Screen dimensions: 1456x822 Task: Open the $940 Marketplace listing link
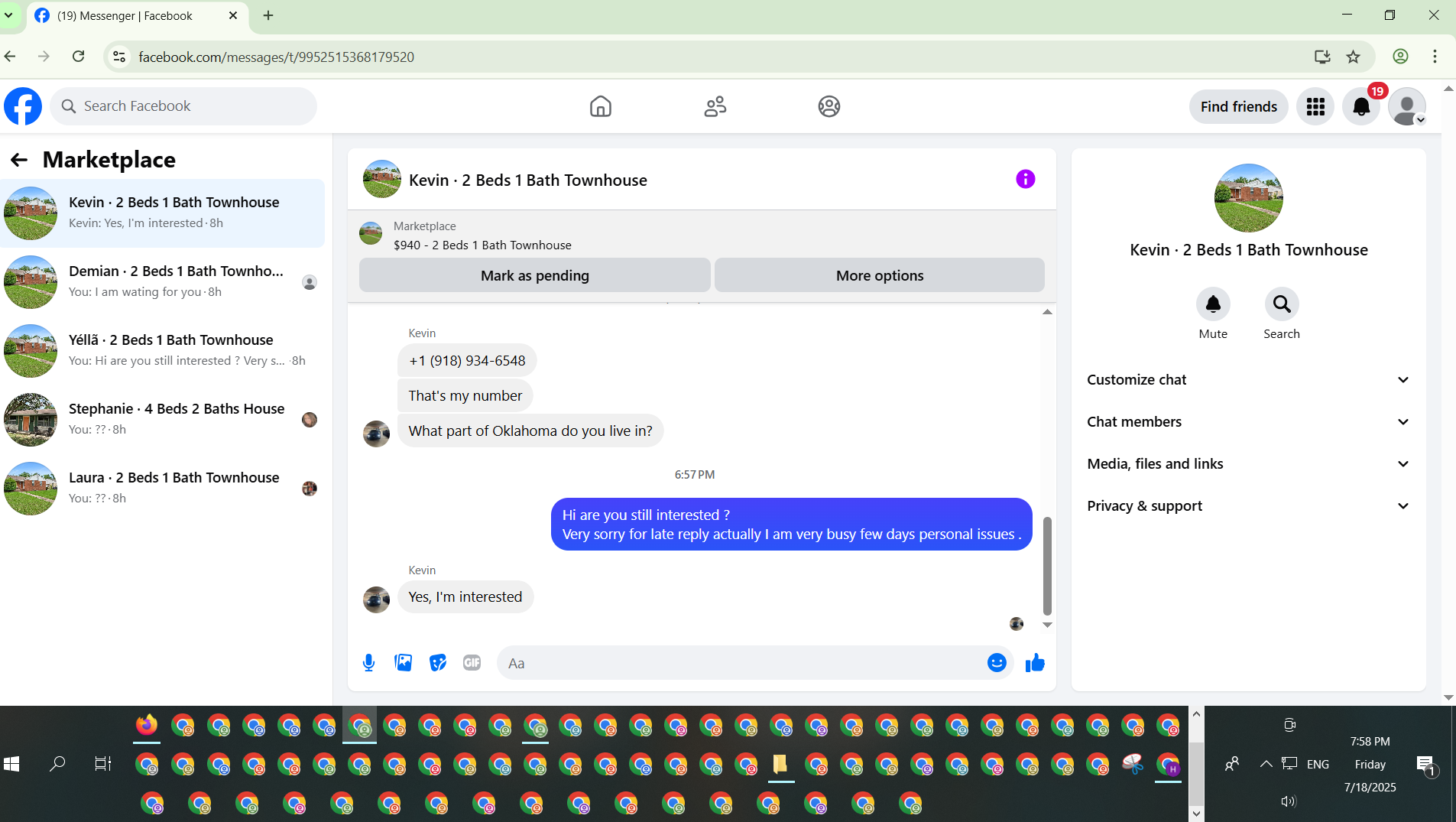click(482, 245)
